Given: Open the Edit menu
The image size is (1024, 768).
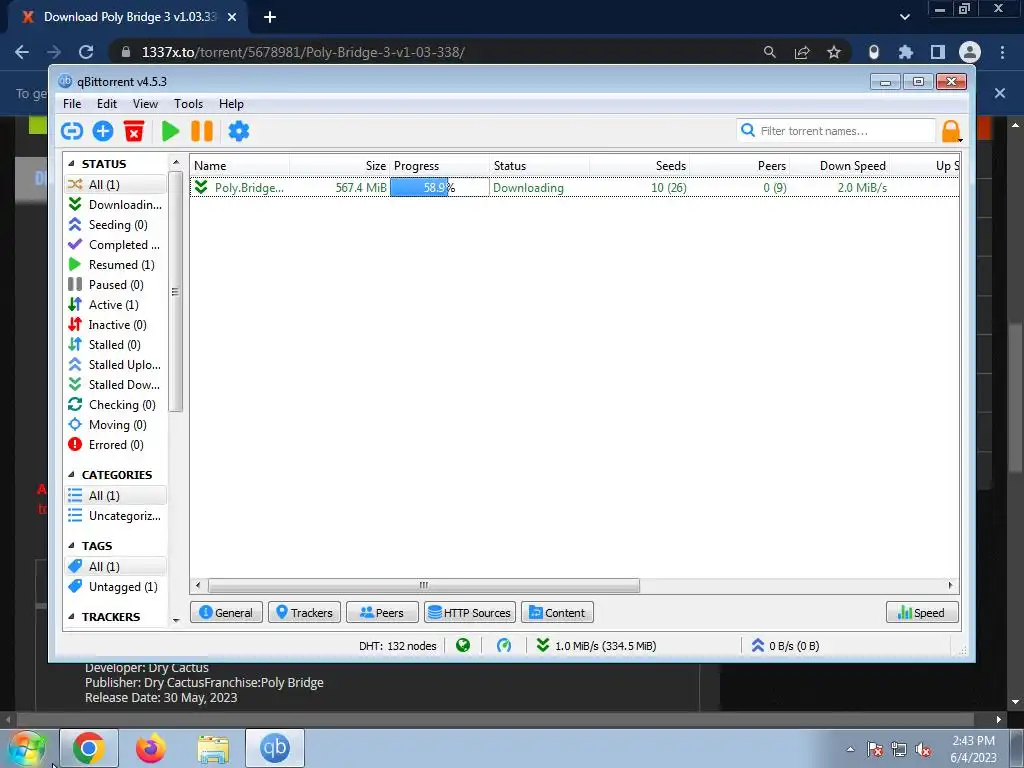Looking at the screenshot, I should click(106, 104).
